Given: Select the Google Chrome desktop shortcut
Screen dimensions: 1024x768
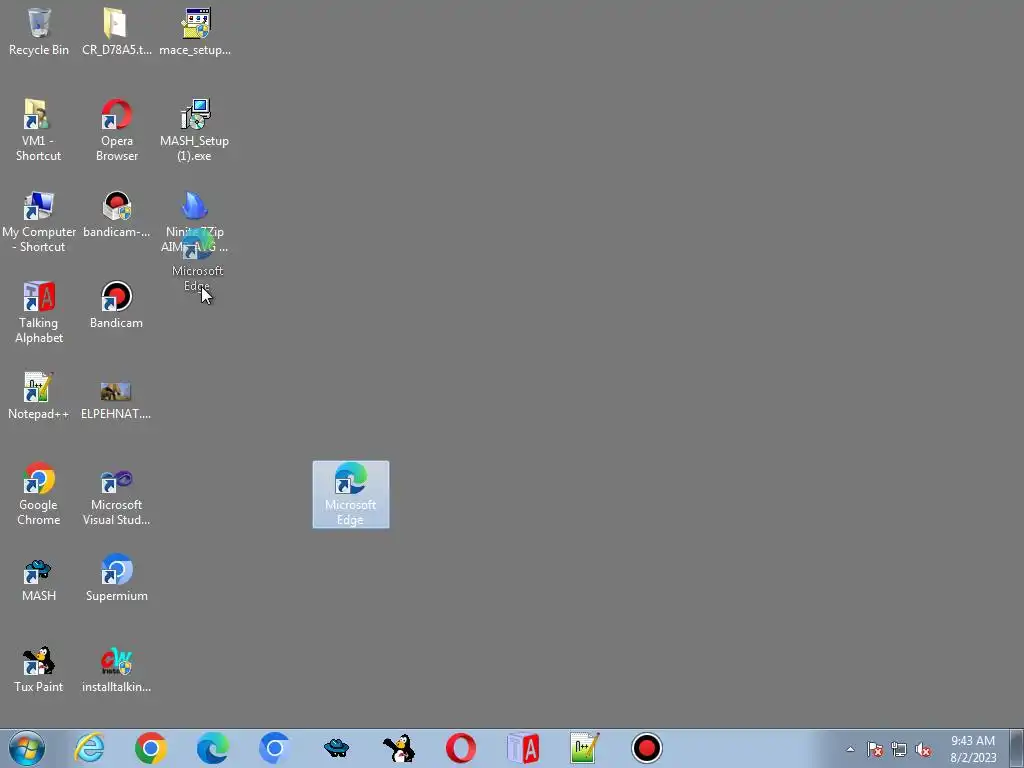Looking at the screenshot, I should pyautogui.click(x=39, y=494).
